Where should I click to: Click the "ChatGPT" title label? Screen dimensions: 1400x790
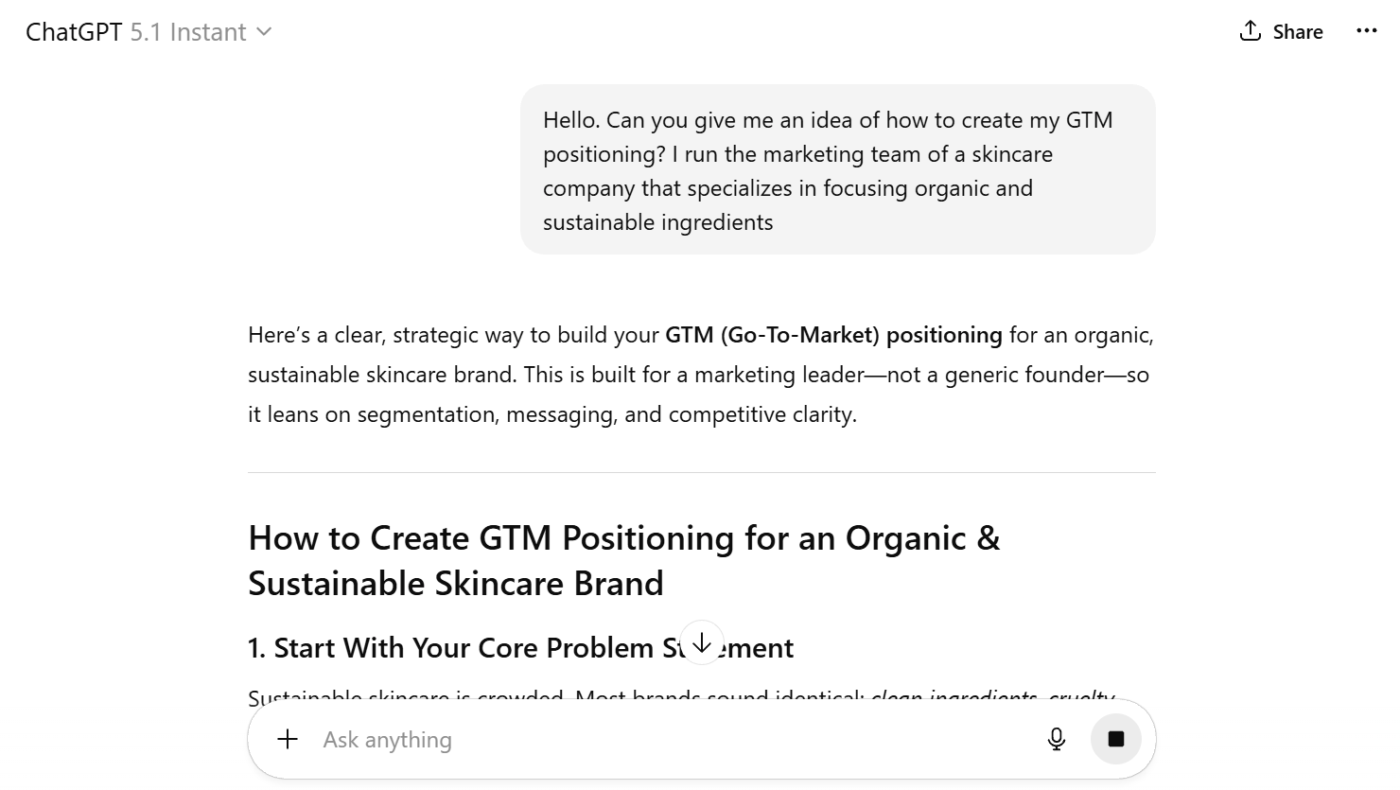tap(75, 32)
